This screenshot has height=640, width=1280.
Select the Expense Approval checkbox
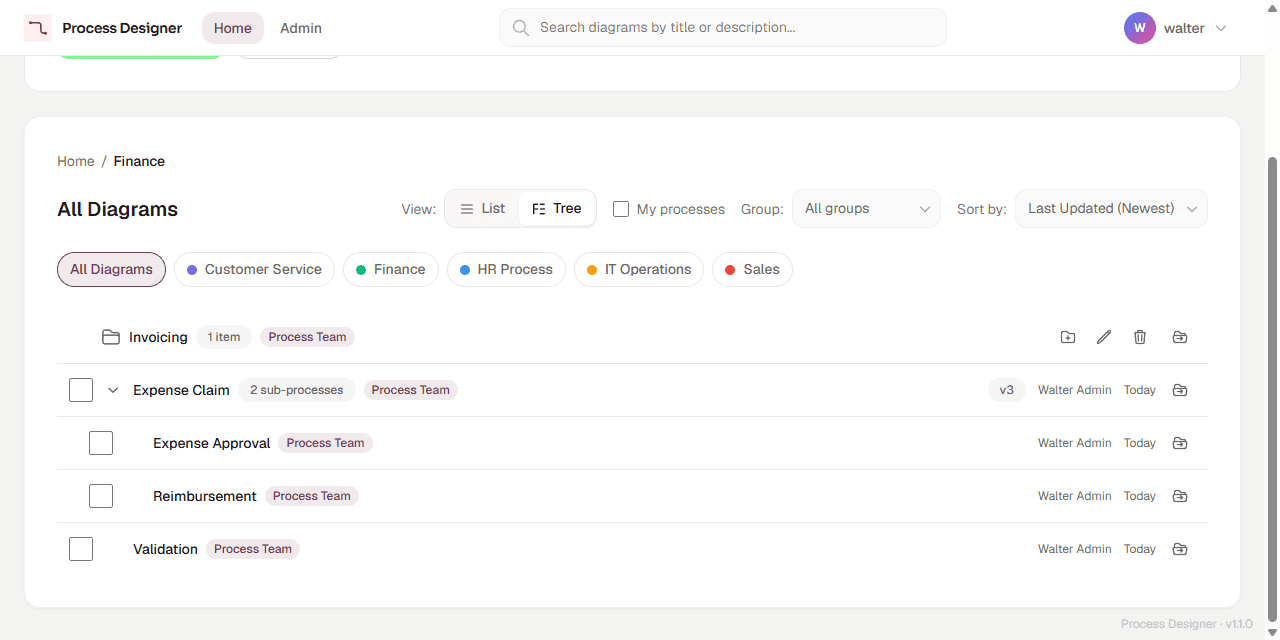coord(101,443)
